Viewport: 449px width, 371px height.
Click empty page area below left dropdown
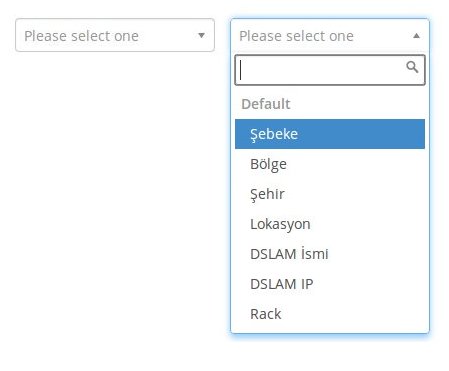tap(113, 200)
